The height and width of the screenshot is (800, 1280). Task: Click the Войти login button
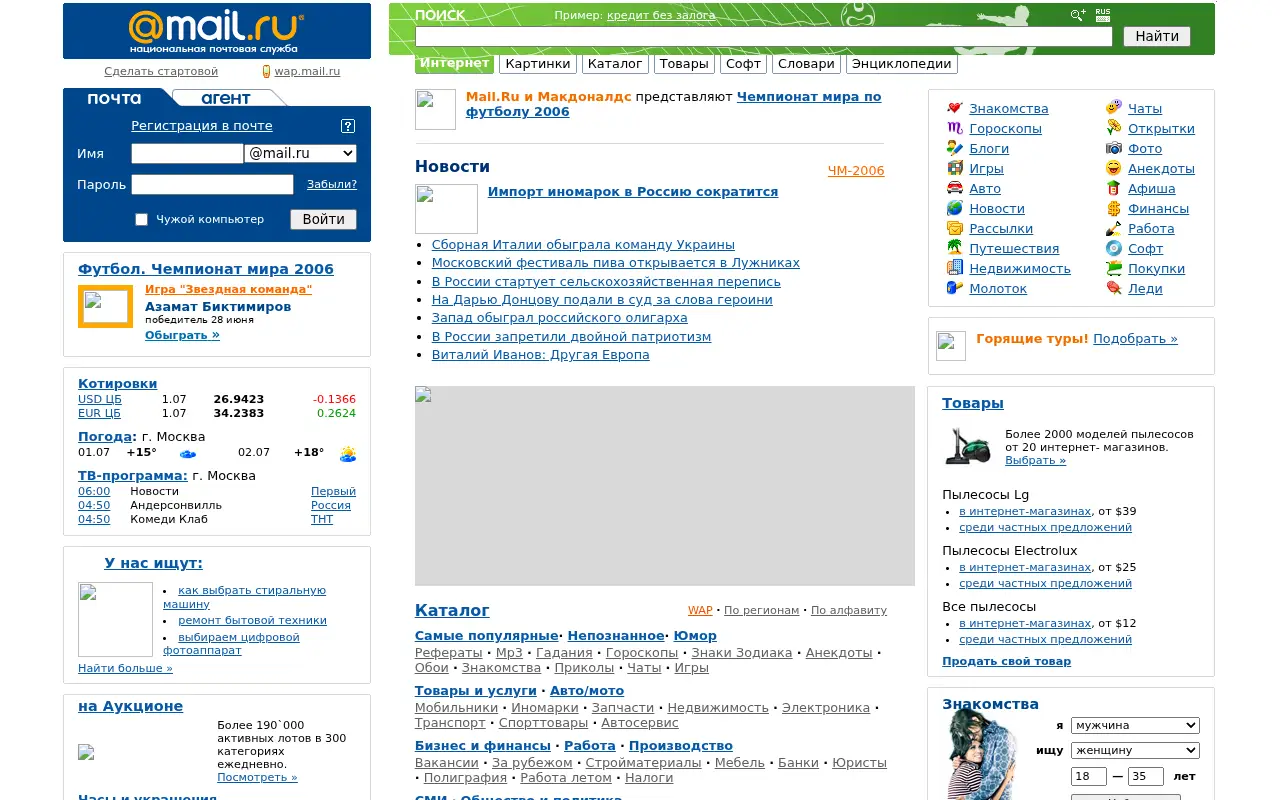[323, 219]
